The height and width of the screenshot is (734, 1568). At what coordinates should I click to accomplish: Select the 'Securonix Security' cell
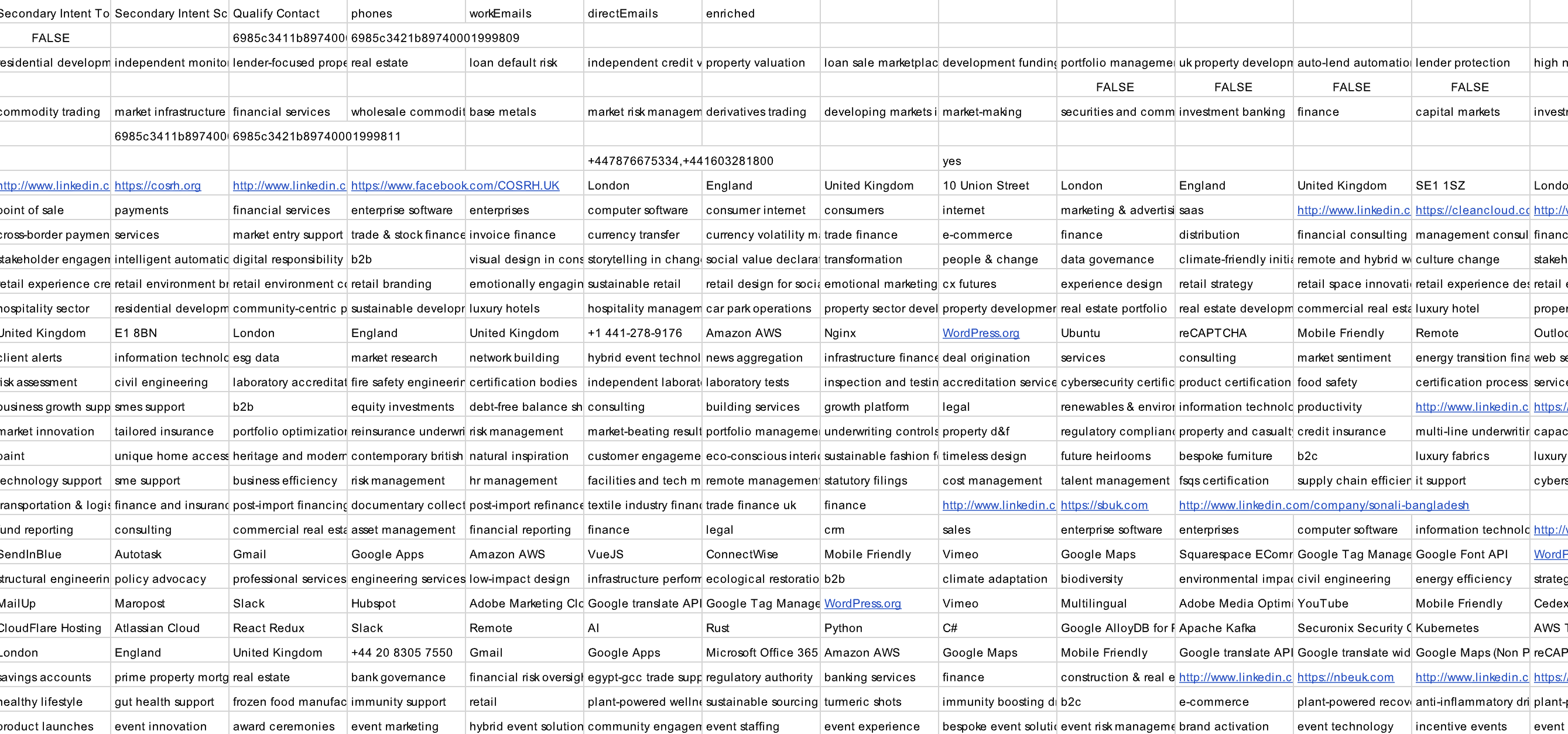1350,628
